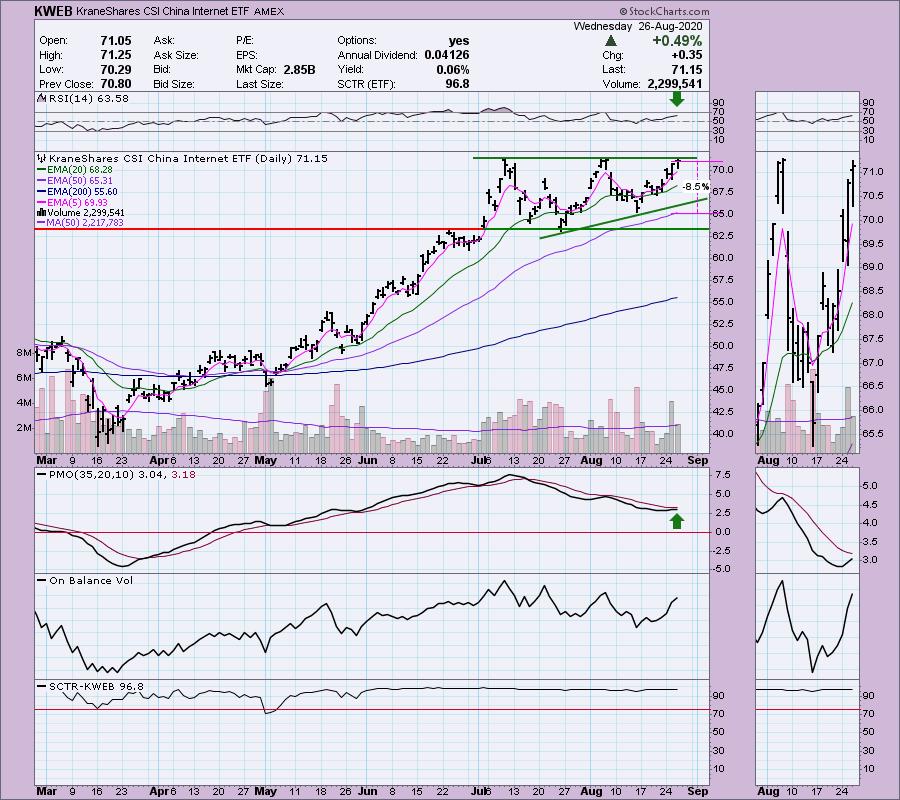
Task: Click the SCTR-KWEB 96.8 panel label
Action: point(96,686)
